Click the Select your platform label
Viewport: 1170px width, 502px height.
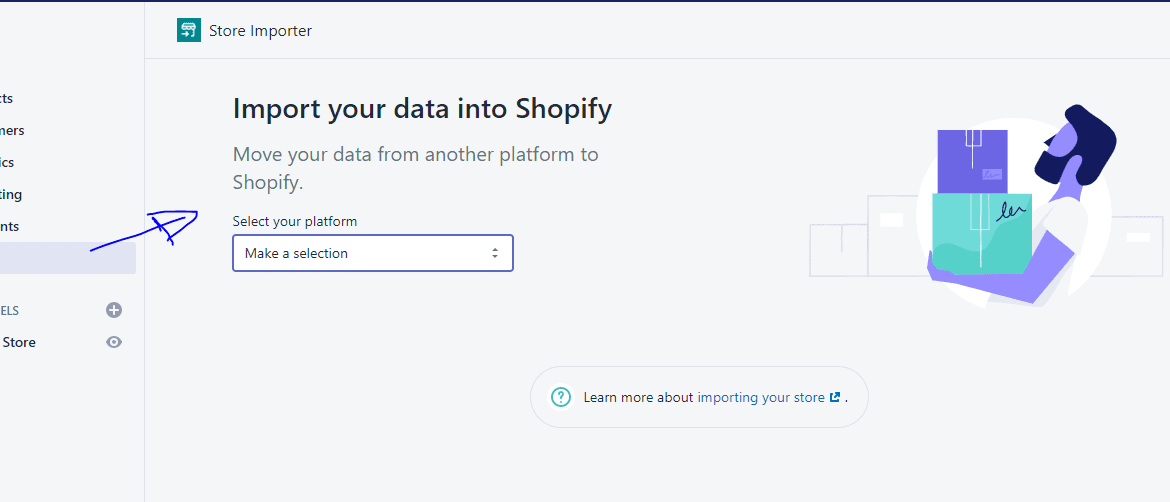click(x=295, y=222)
